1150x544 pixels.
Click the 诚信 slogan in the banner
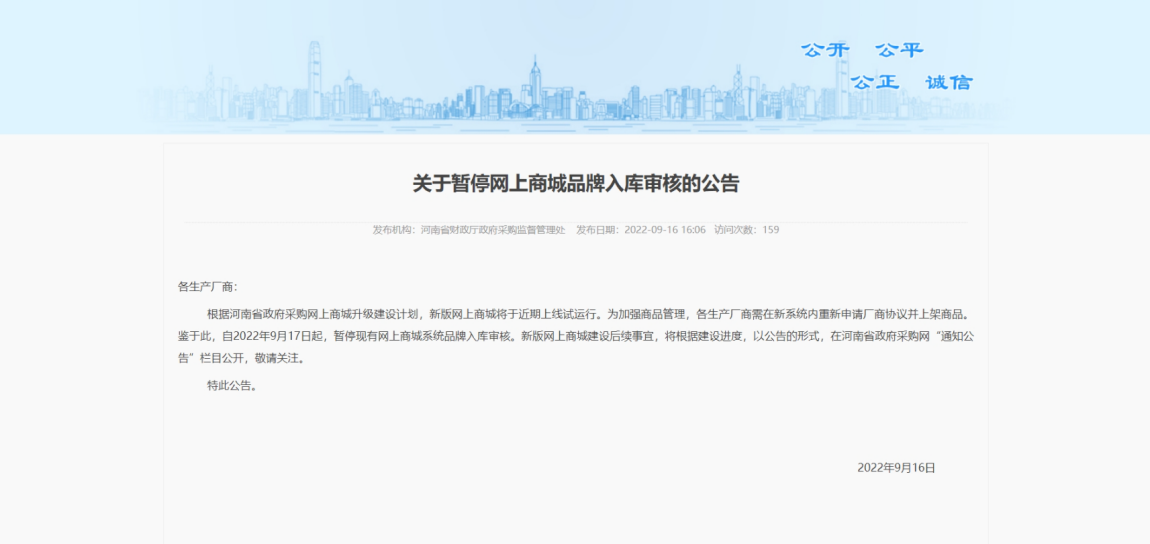949,82
